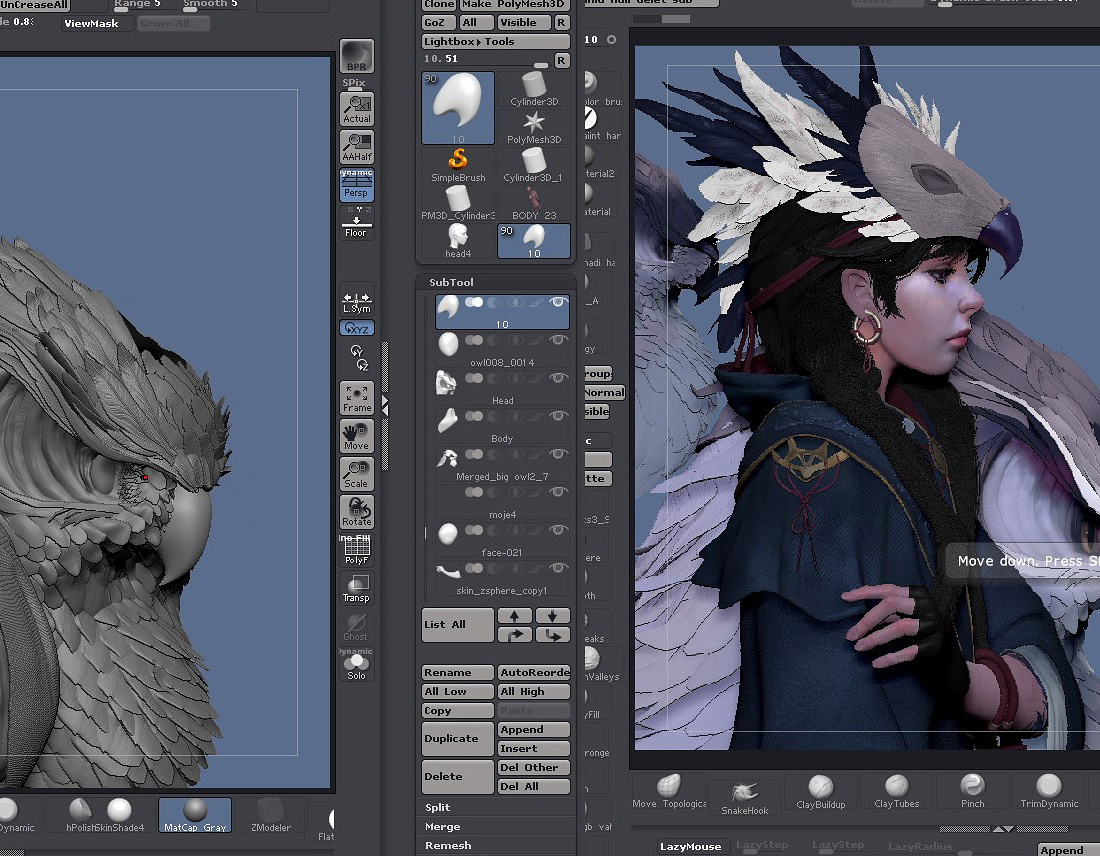The height and width of the screenshot is (856, 1100).
Task: Click the AutoReorder button
Action: (534, 672)
